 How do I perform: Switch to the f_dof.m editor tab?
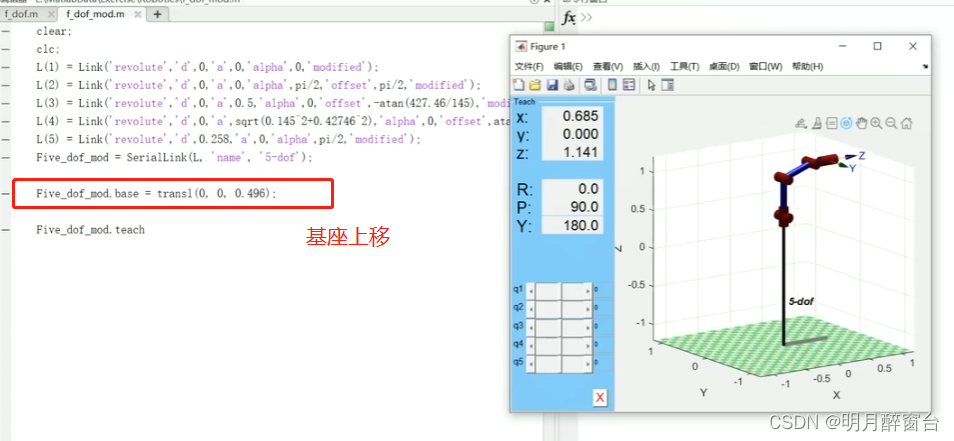[x=21, y=14]
